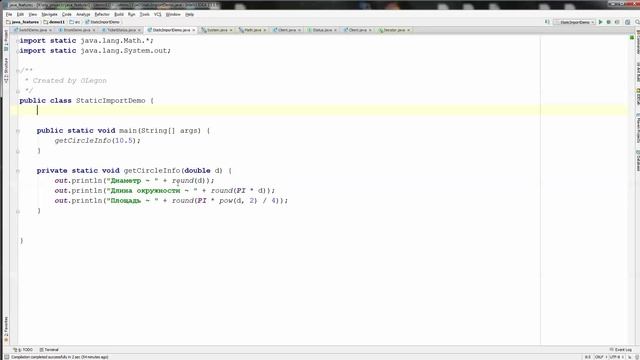
Task: Open the Analyze menu
Action: click(x=83, y=14)
